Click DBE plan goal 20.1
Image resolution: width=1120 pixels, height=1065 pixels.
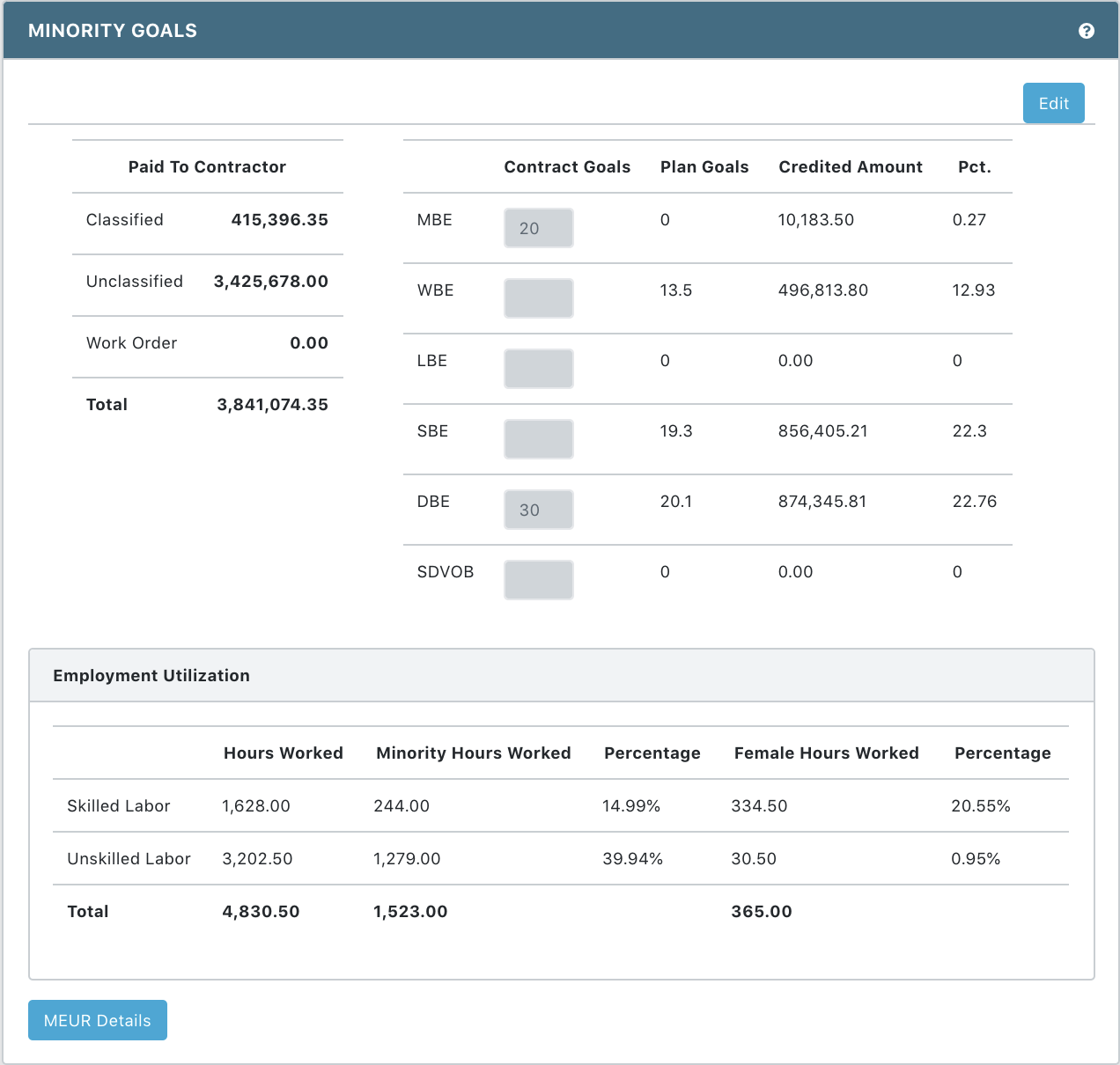coord(676,502)
